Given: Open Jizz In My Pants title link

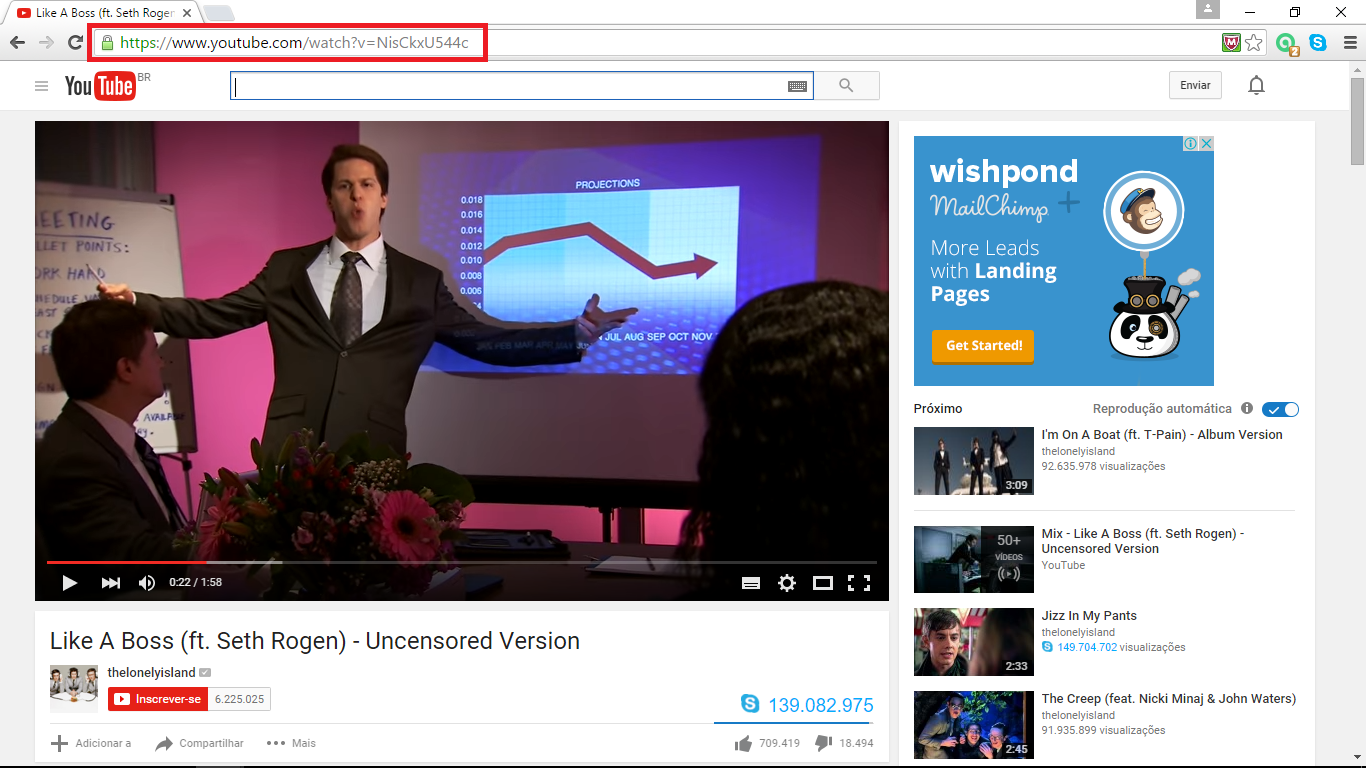Looking at the screenshot, I should [1089, 616].
